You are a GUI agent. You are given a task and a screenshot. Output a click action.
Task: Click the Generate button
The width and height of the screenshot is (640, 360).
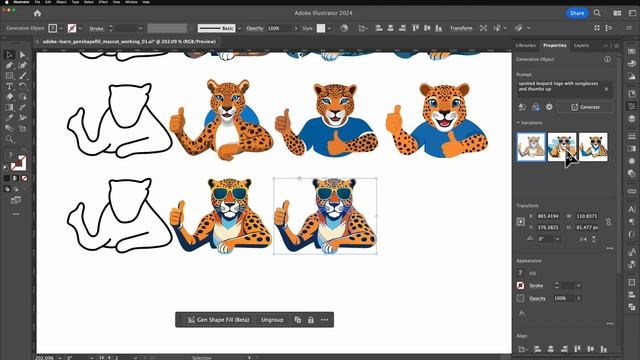tap(586, 107)
